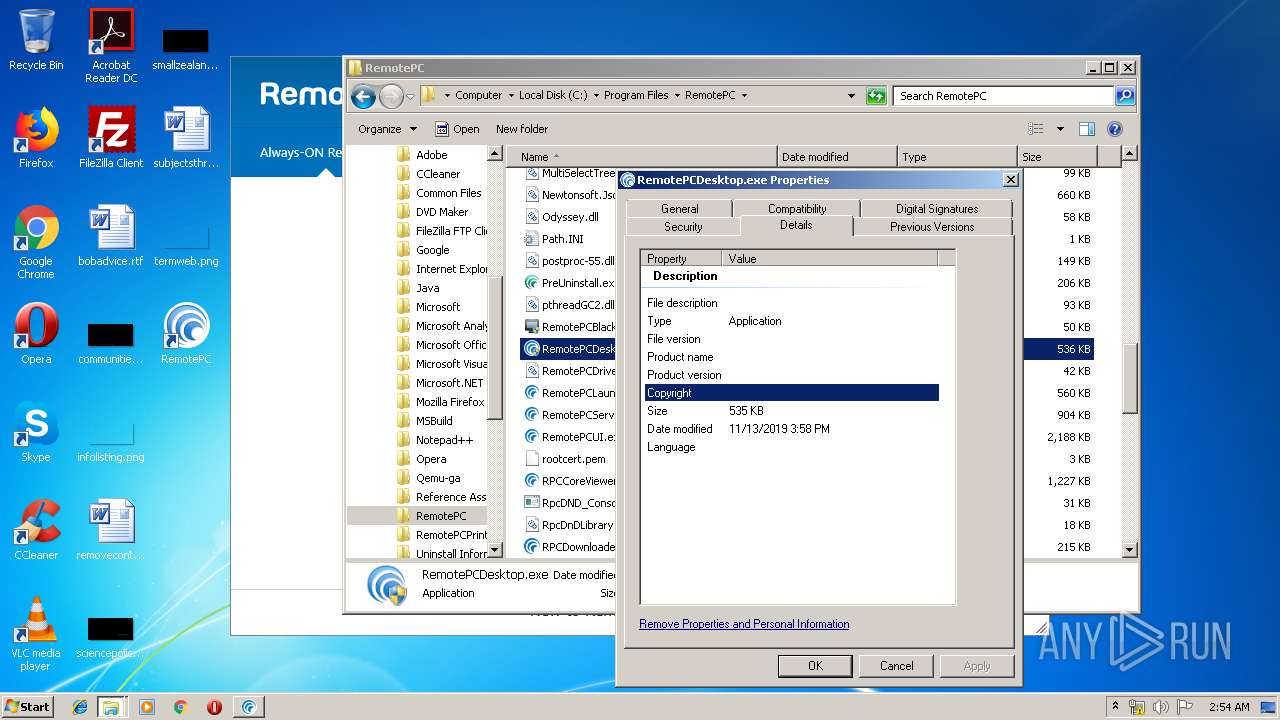Select the Date modified property row
The image size is (1280, 720).
point(791,429)
